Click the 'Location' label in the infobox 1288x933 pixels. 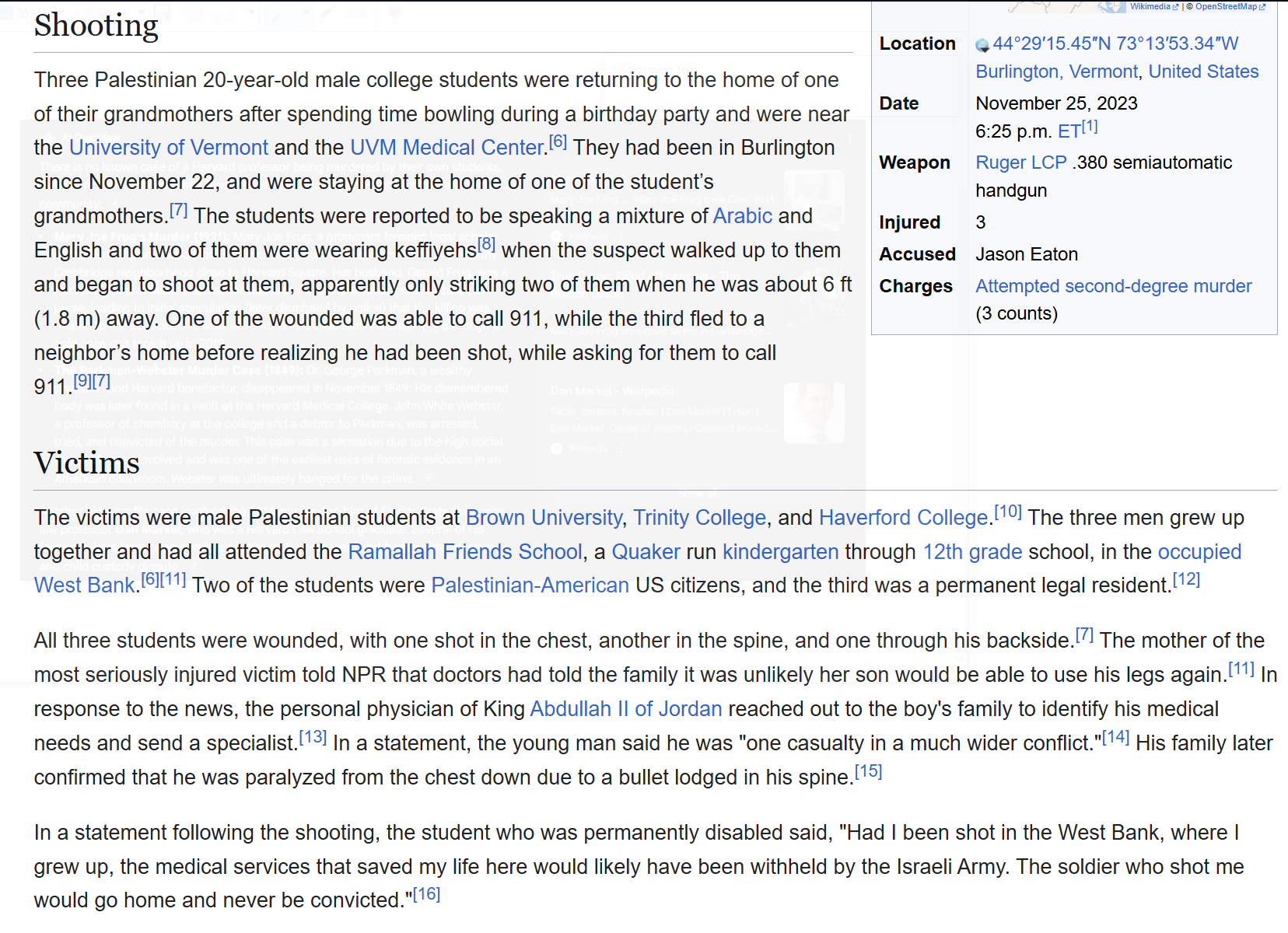pyautogui.click(x=918, y=44)
